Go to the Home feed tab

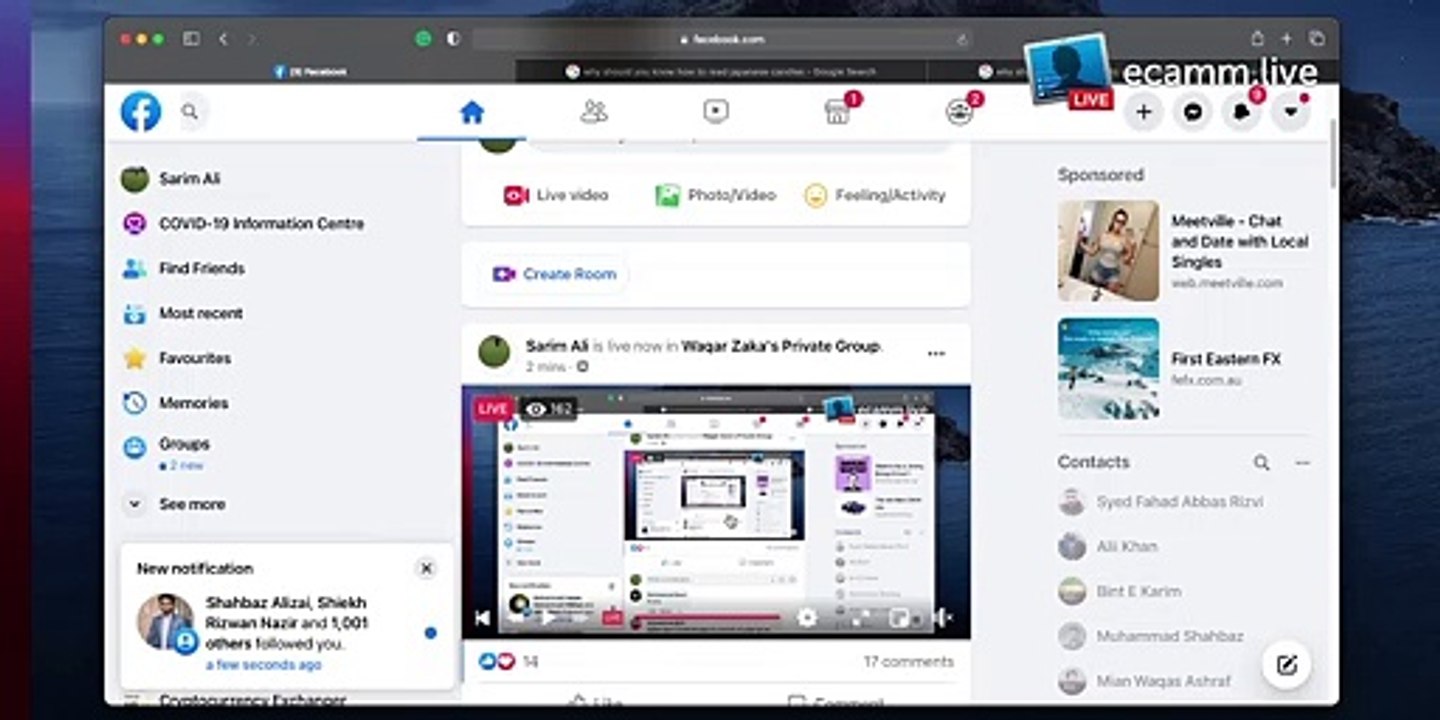point(472,112)
